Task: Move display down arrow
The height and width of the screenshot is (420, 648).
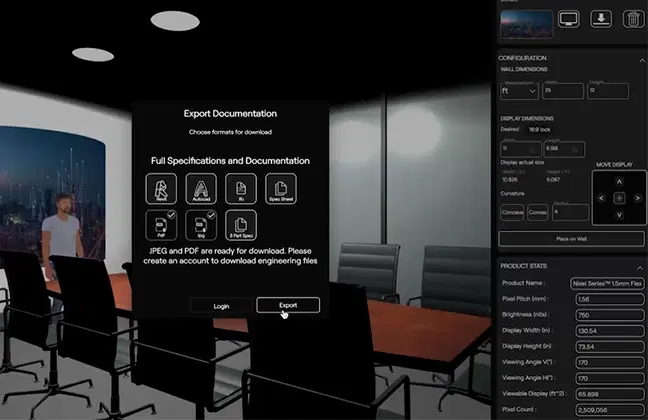Action: point(619,215)
